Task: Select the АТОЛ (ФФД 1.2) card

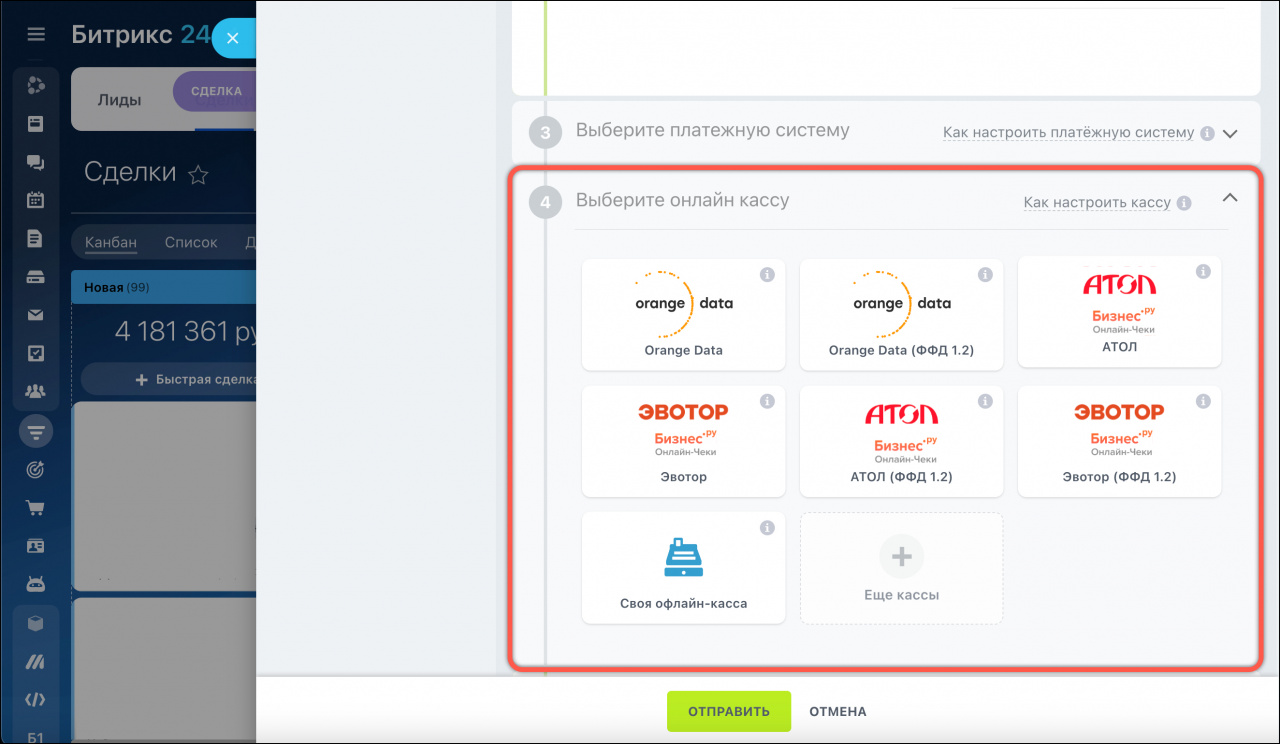Action: 902,441
